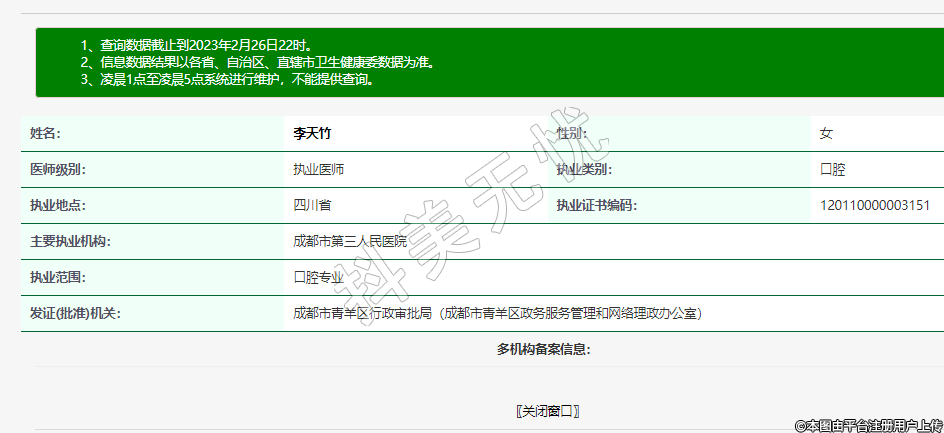Click the 关闭窗口 link
The height and width of the screenshot is (433, 944).
coord(547,411)
